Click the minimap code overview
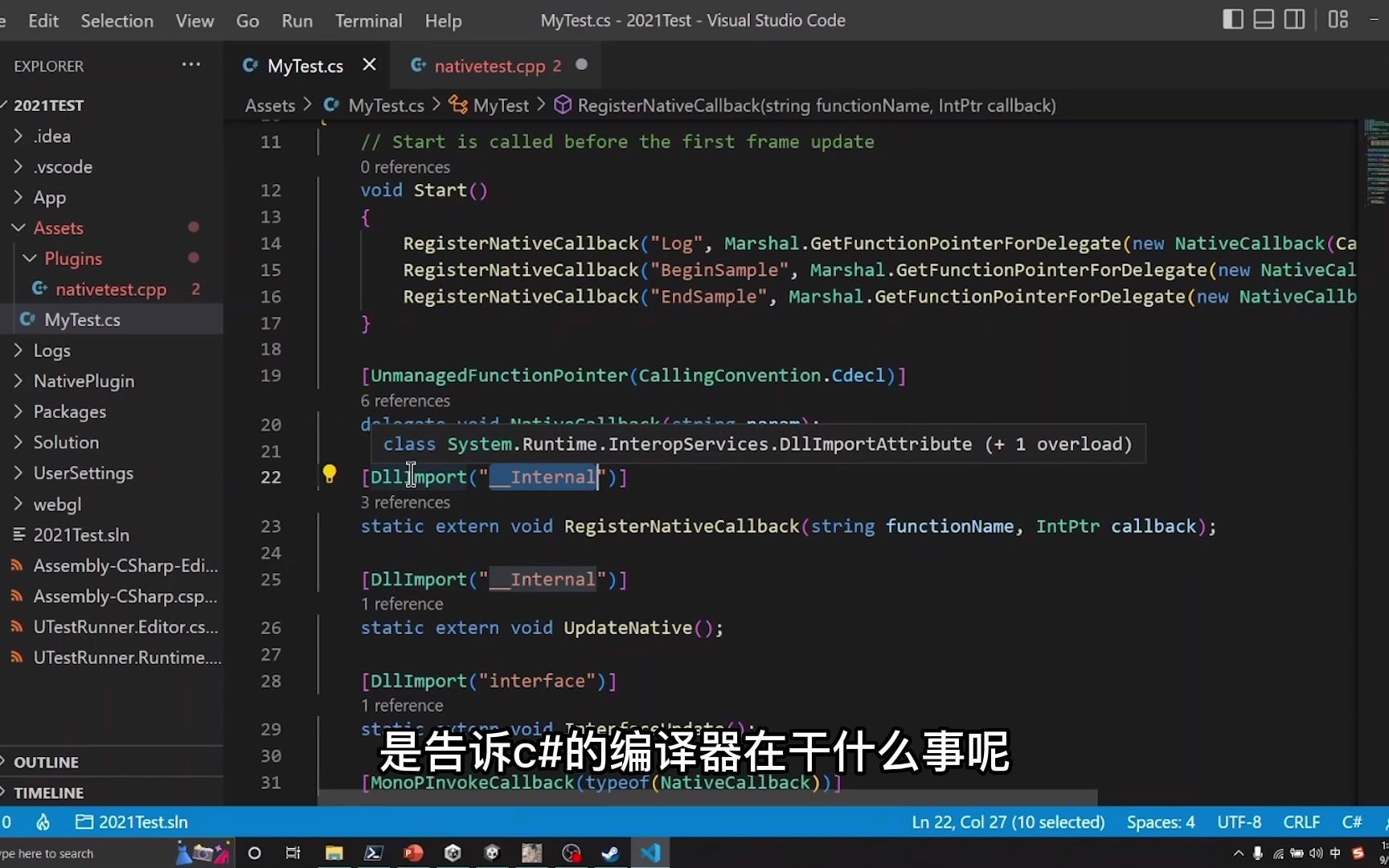Viewport: 1389px width, 868px height. [x=1376, y=162]
